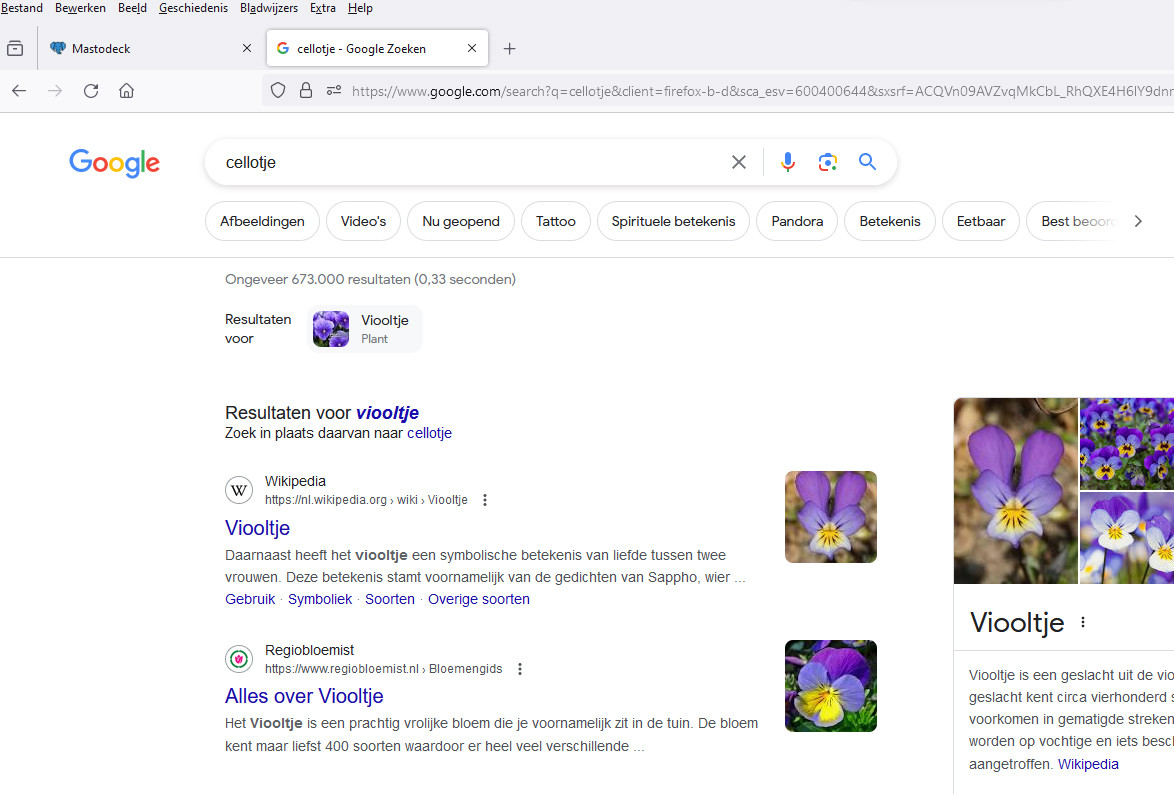Open Viooltje knowledge panel options menu
Viewport: 1174px width, 794px height.
coord(1083,622)
